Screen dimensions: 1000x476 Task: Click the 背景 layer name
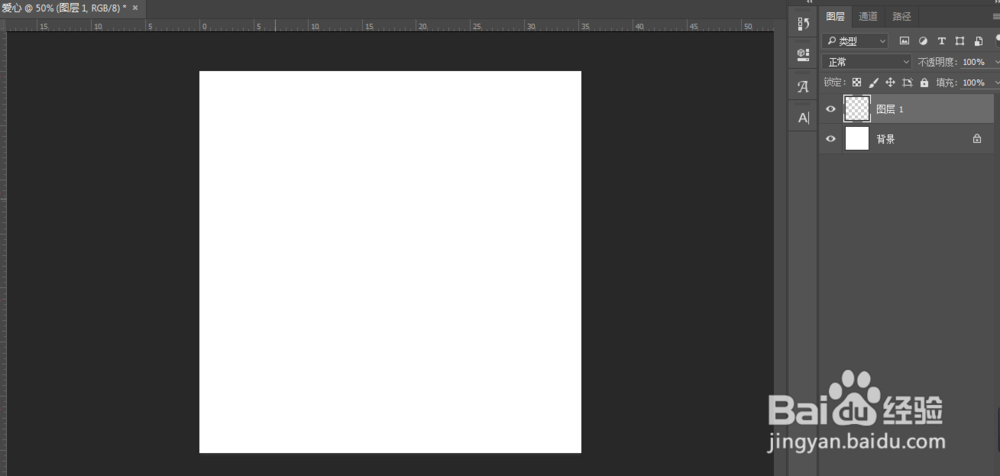tap(885, 139)
